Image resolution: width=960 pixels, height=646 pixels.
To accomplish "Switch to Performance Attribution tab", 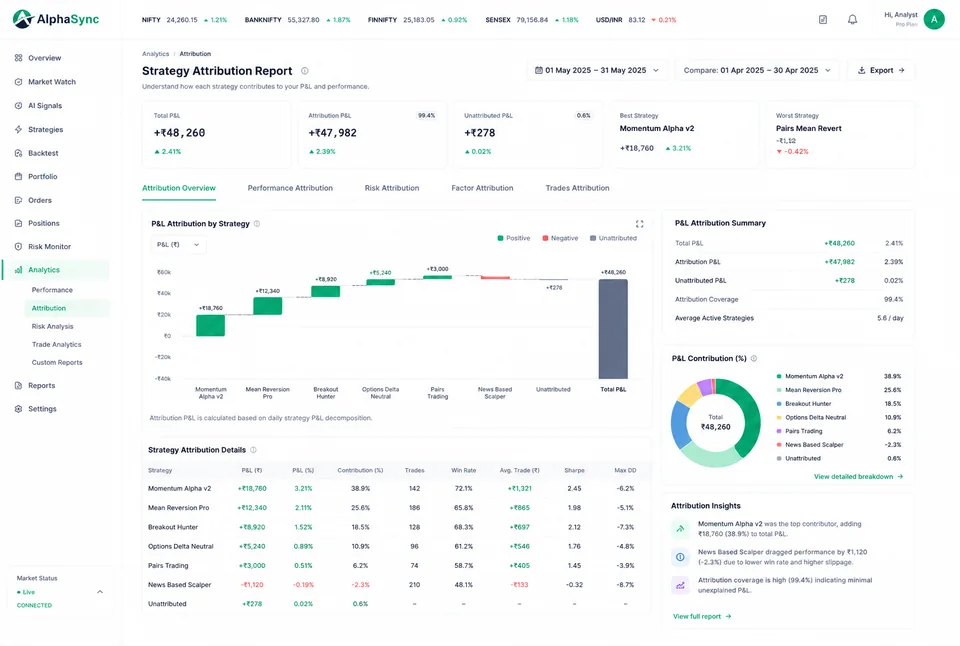I will tap(290, 188).
